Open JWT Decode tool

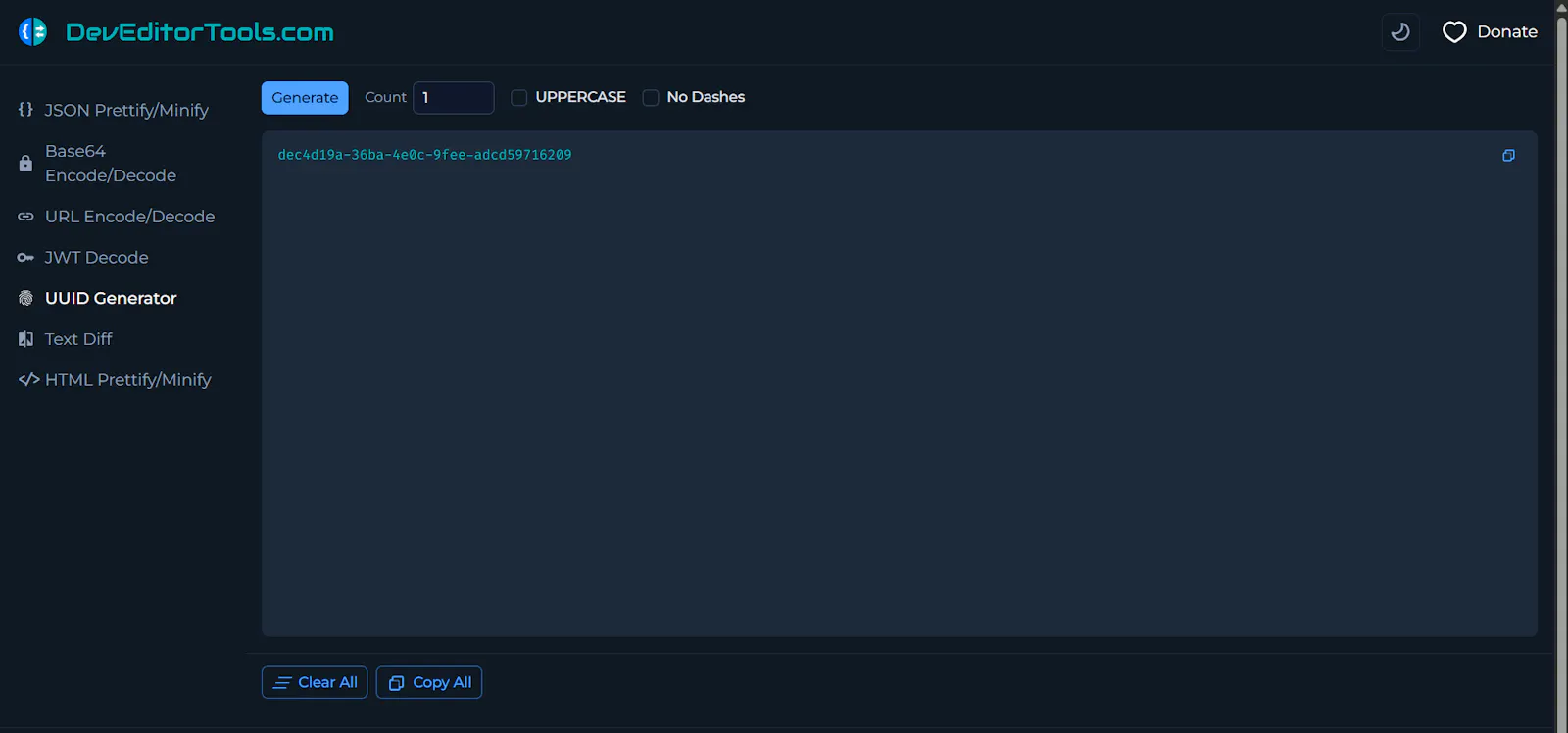[x=96, y=258]
